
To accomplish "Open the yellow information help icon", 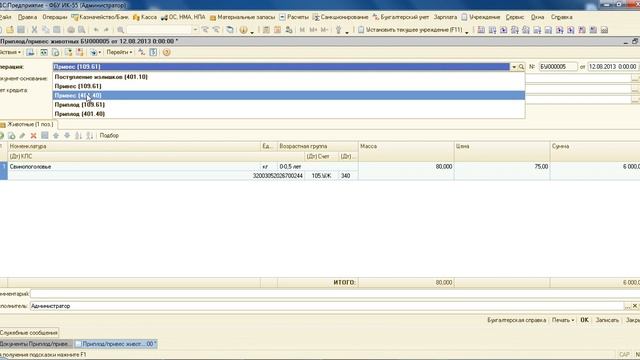I will pos(243,30).
